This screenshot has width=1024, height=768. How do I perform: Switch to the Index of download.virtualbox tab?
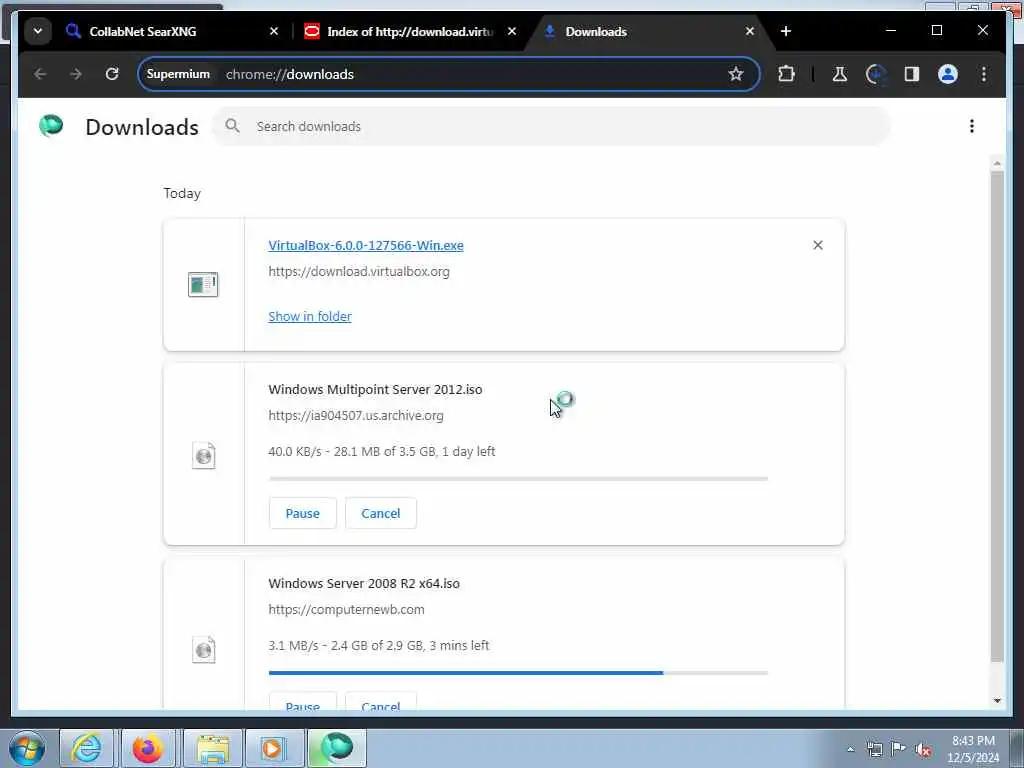click(410, 31)
